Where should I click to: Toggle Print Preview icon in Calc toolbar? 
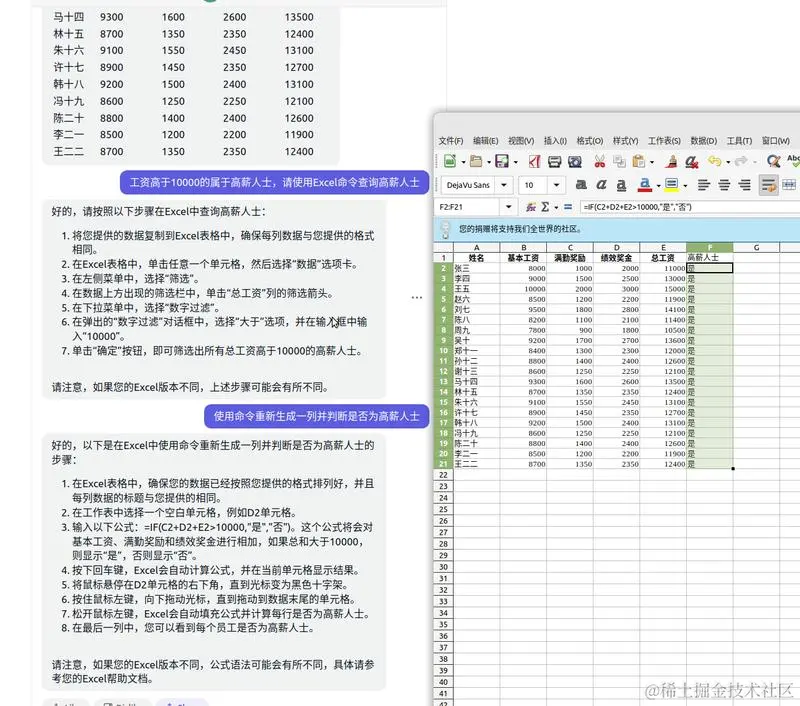pos(575,162)
